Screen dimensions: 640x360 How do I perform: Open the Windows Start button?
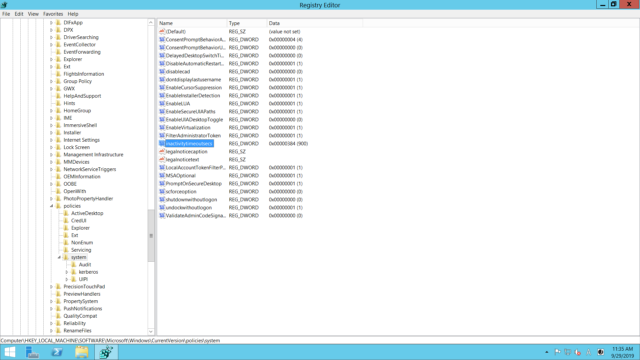pyautogui.click(x=10, y=352)
